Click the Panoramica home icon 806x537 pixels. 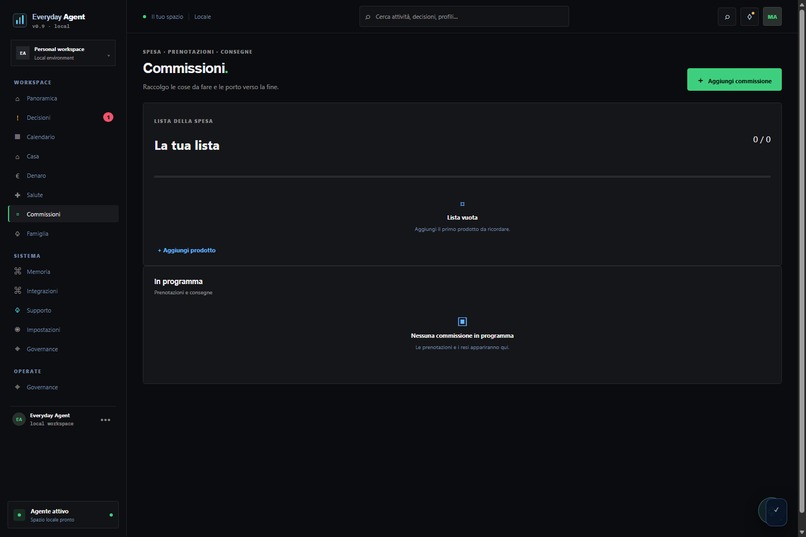(17, 99)
